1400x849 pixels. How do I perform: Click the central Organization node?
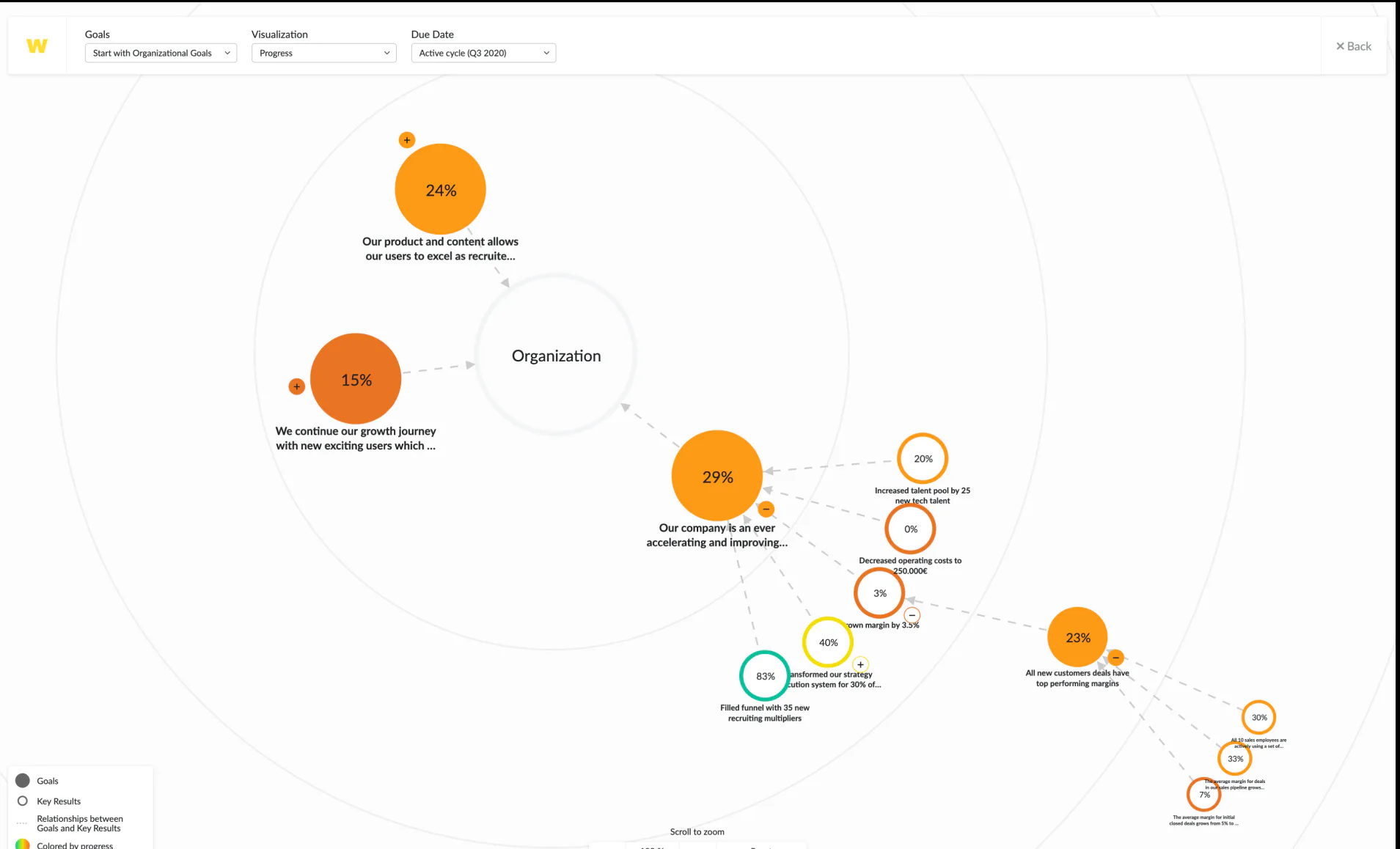point(556,356)
